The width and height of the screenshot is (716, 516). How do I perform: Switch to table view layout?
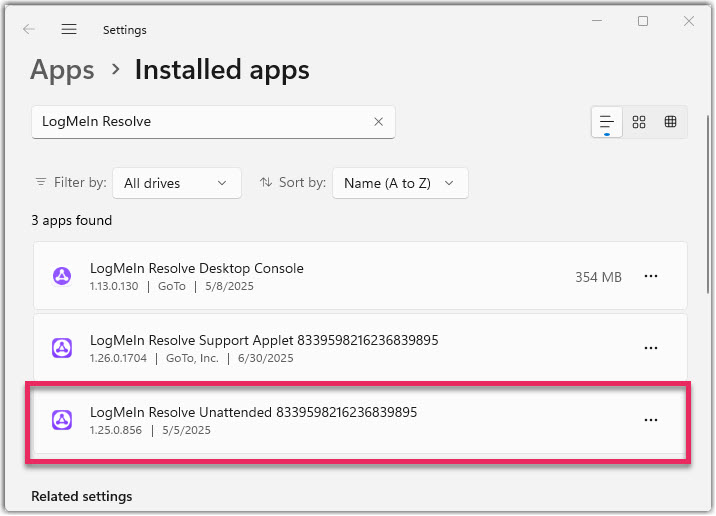(x=670, y=122)
